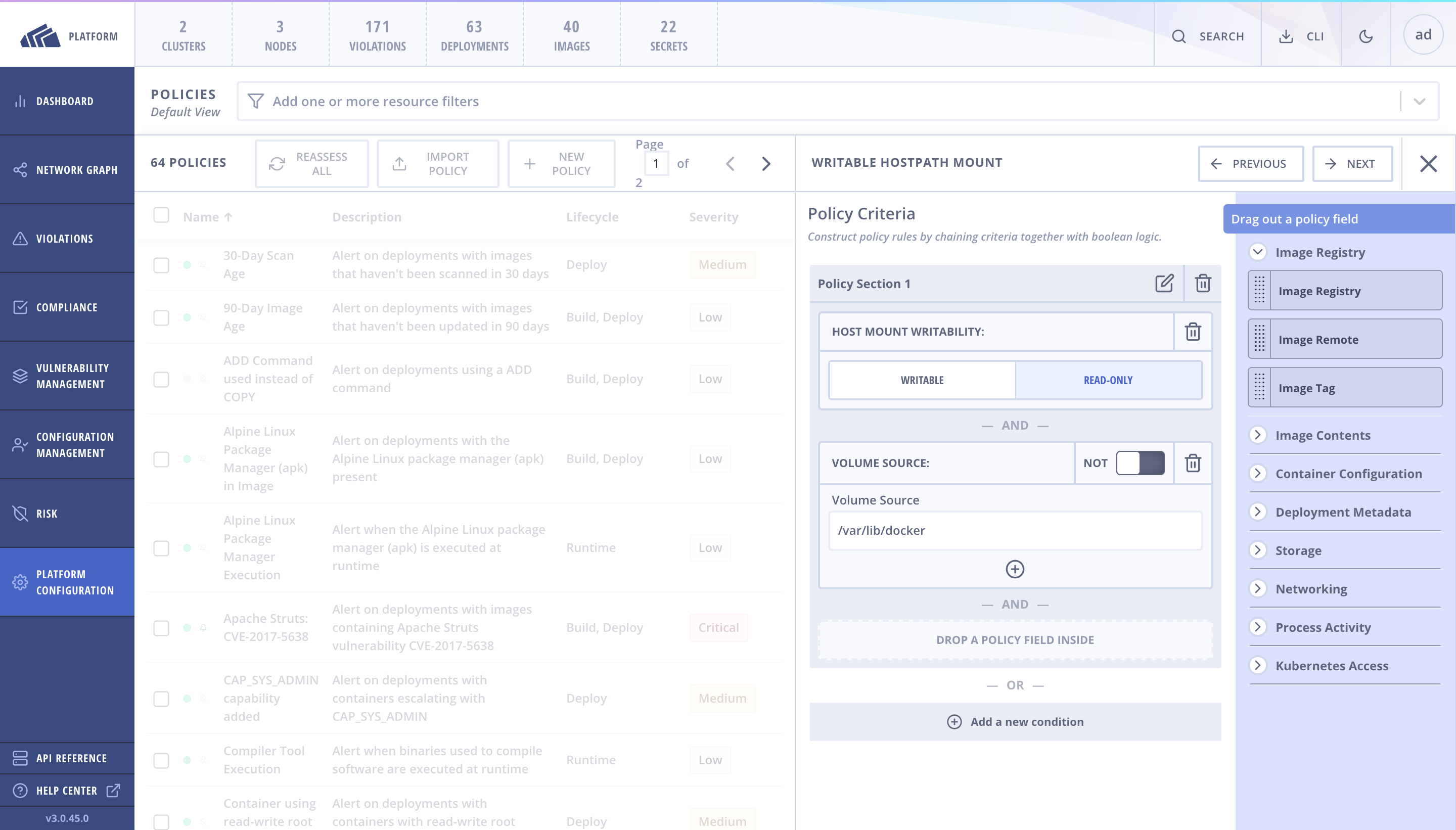
Task: Delete the Volume Source criterion
Action: click(1193, 463)
